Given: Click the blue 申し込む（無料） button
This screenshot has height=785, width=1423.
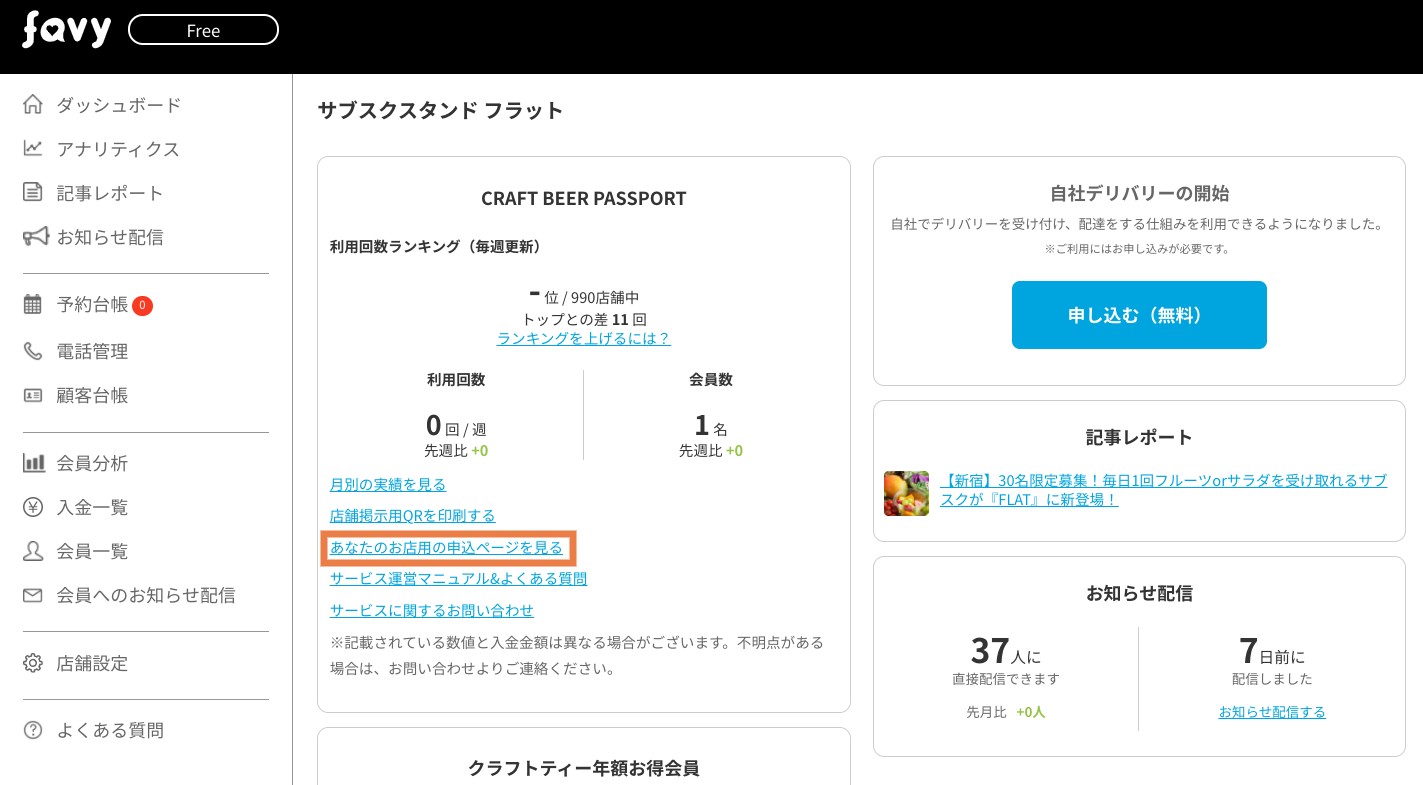Looking at the screenshot, I should 1139,315.
